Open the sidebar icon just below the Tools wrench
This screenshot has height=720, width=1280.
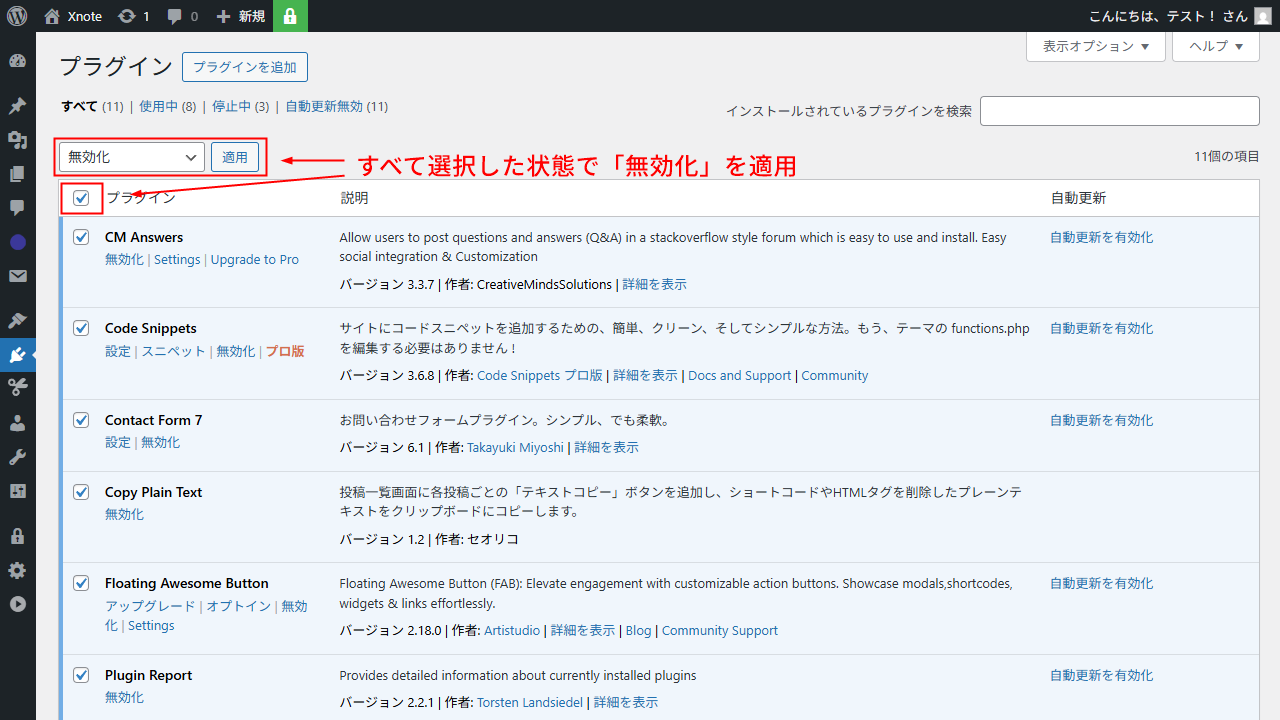coord(17,491)
